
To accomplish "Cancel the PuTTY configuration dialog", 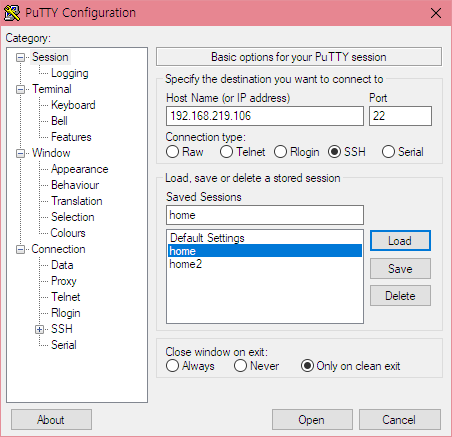I will click(x=400, y=420).
